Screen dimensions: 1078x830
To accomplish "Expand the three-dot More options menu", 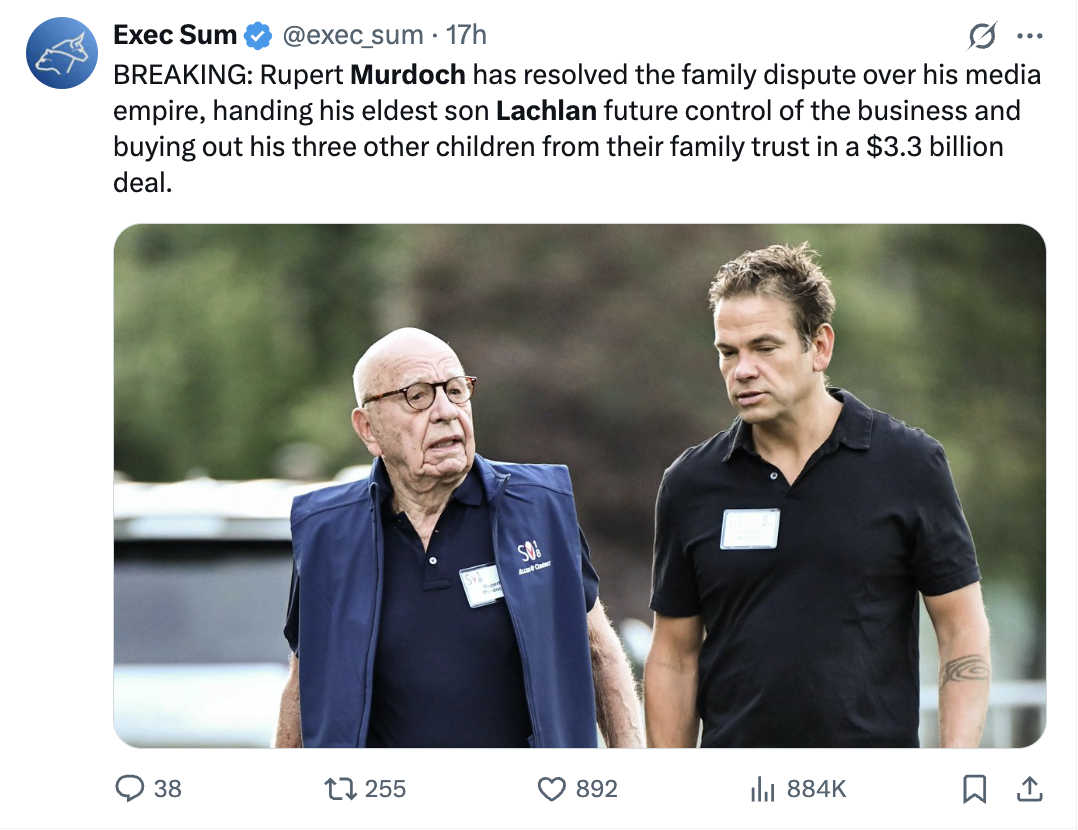I will pos(1028,36).
